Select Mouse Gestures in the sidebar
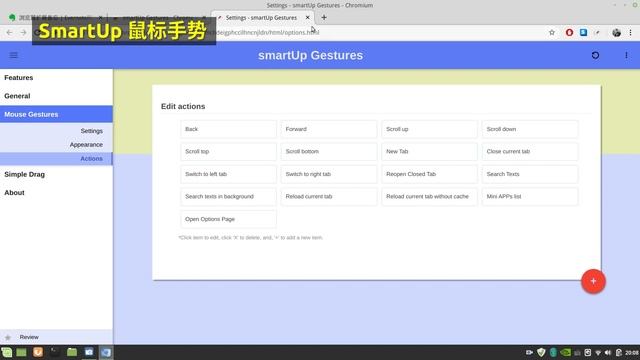This screenshot has width=640, height=360. click(56, 114)
